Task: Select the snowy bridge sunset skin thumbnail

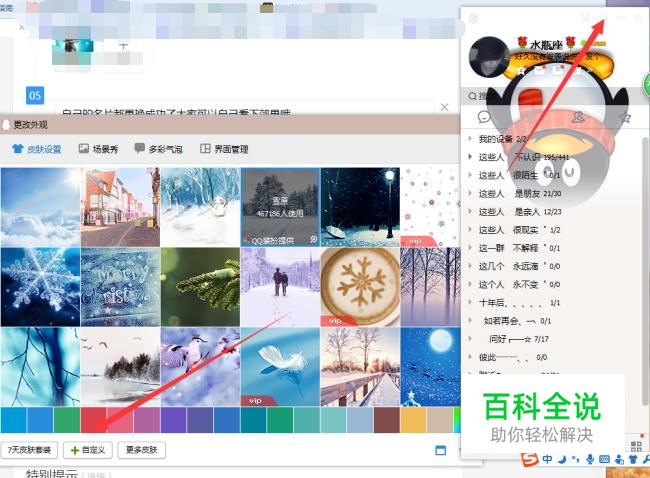Action: coord(360,367)
